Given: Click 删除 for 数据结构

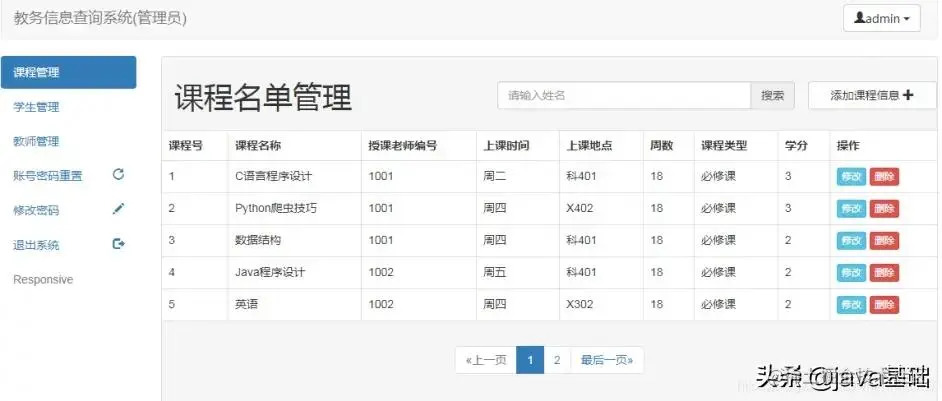Looking at the screenshot, I should pyautogui.click(x=884, y=240).
